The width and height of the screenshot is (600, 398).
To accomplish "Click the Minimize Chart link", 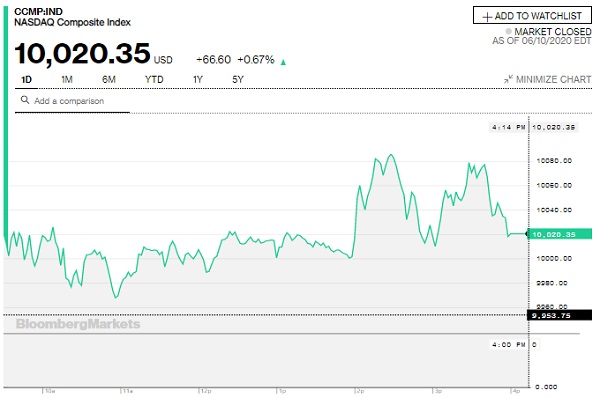I will (548, 80).
